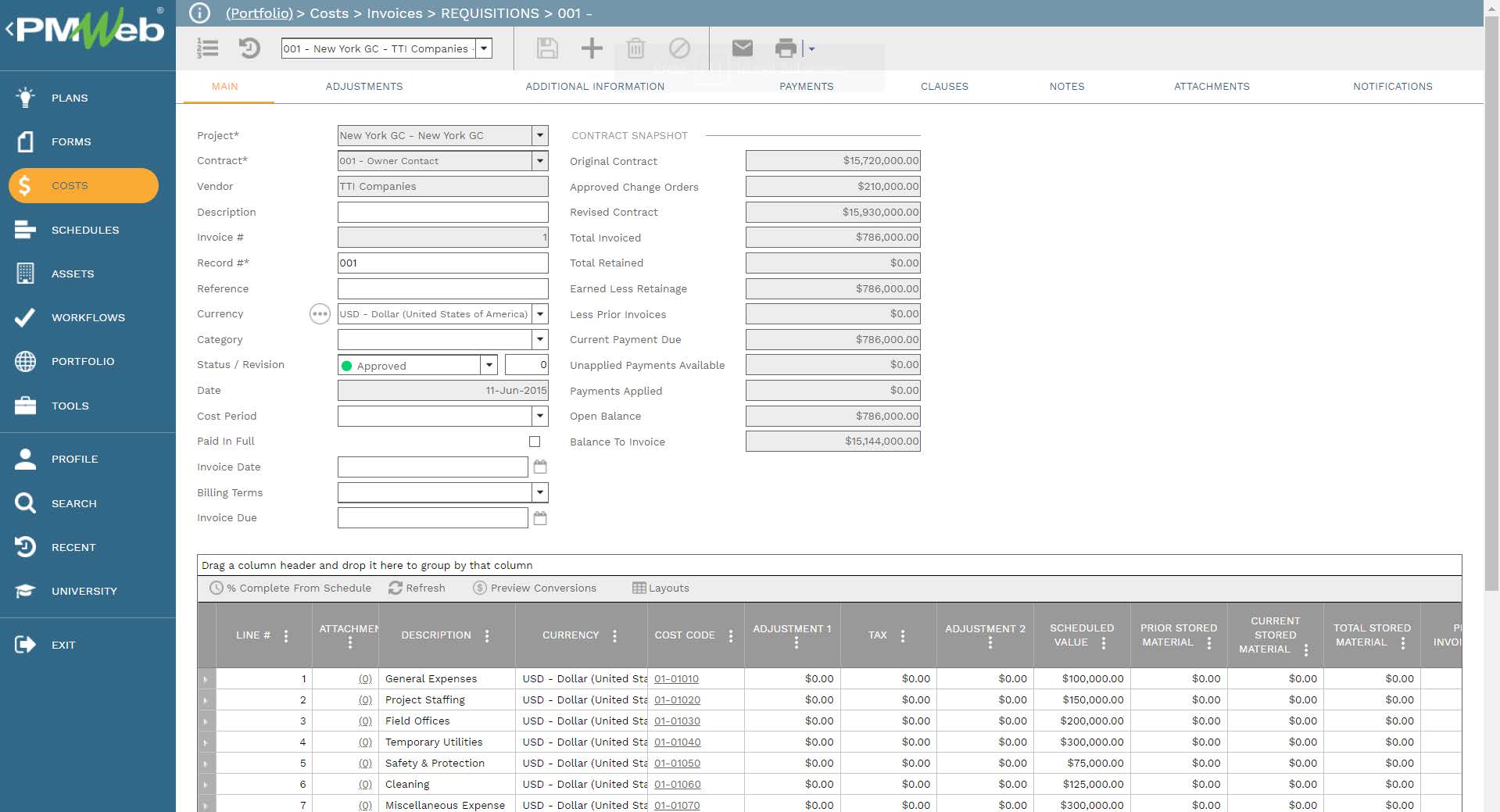Viewport: 1500px width, 812px height.
Task: Open the Line # column menu
Action: click(286, 635)
